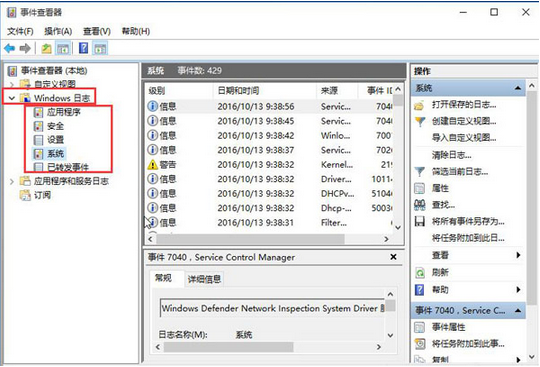Click 将所有事件另存为... action
The width and height of the screenshot is (540, 367).
[468, 221]
